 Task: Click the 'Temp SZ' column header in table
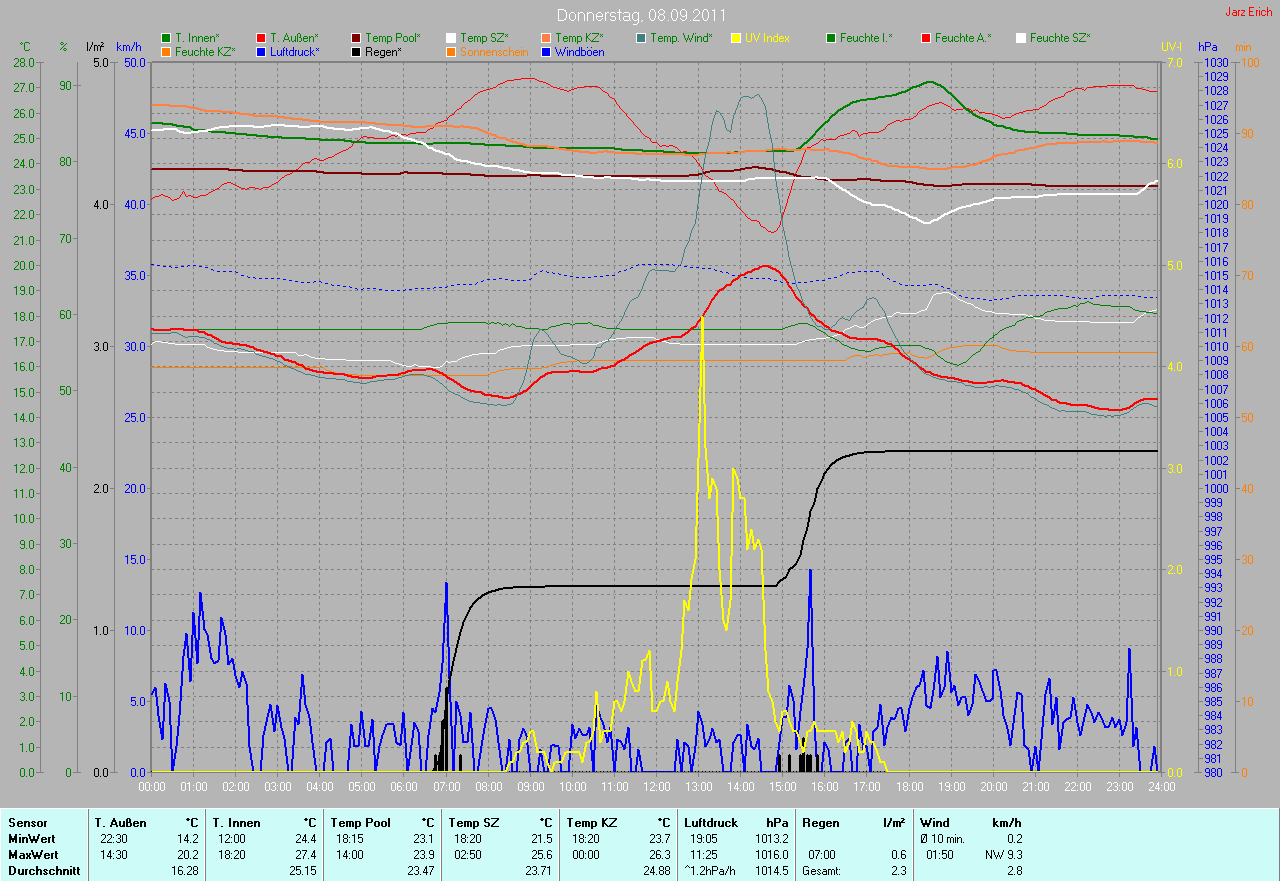(x=472, y=823)
